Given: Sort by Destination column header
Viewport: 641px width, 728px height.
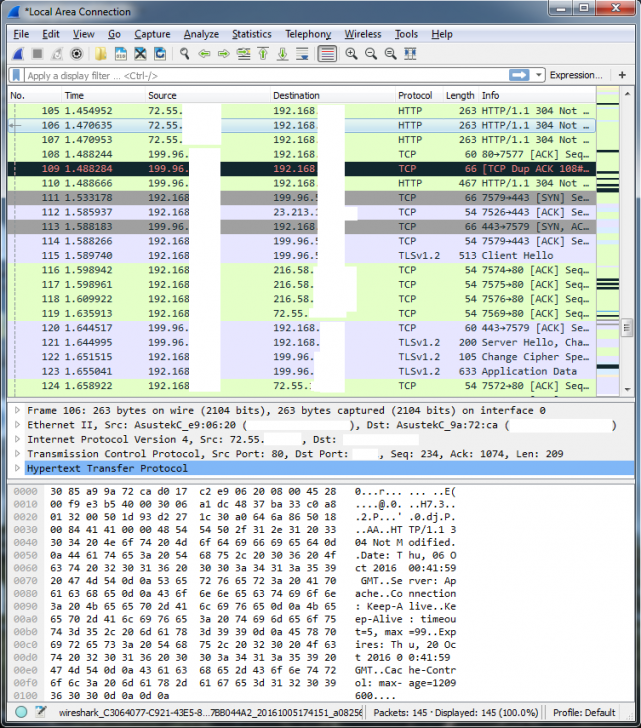Looking at the screenshot, I should tap(332, 96).
